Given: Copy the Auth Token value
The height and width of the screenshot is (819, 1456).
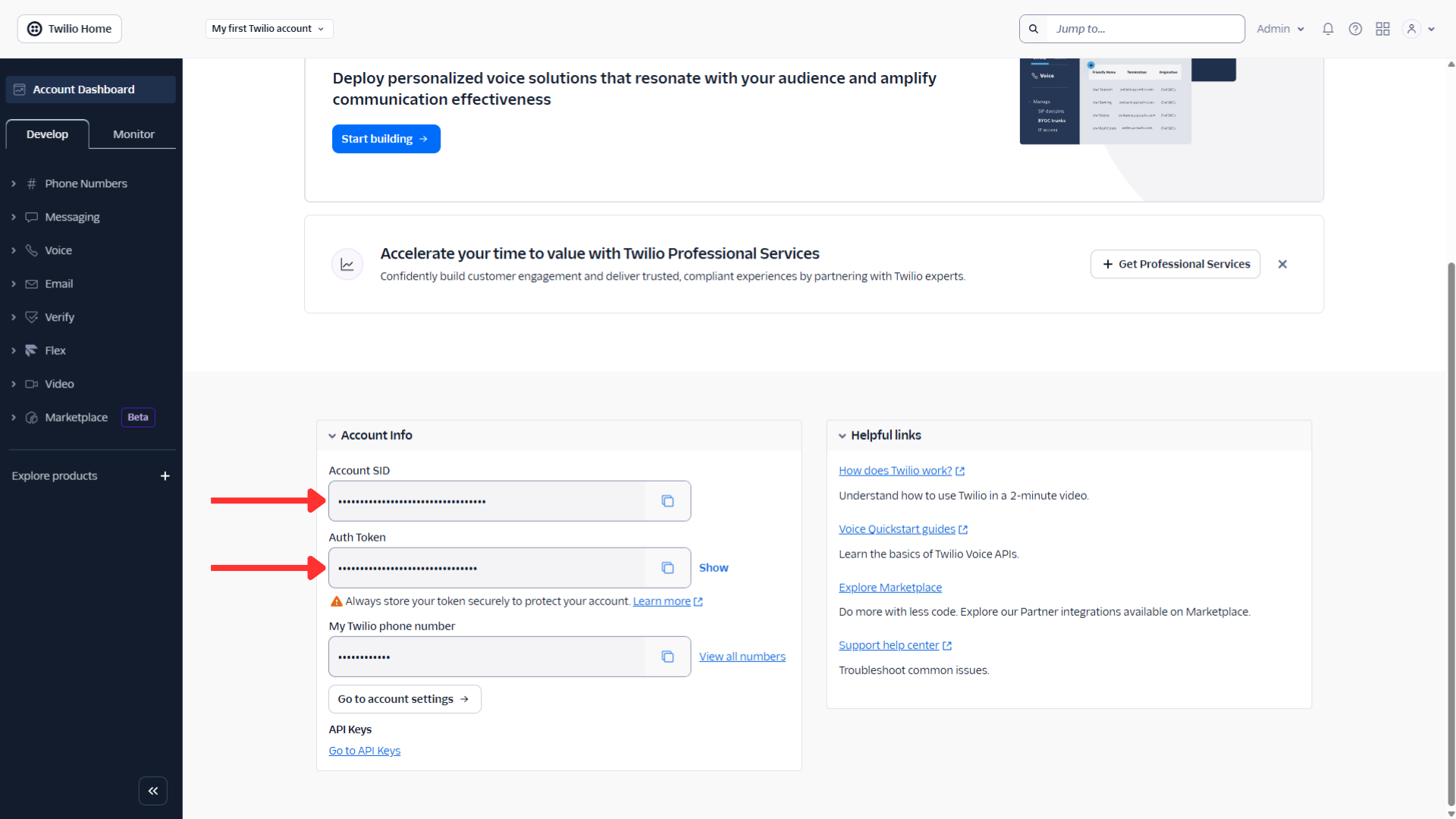Looking at the screenshot, I should [668, 567].
